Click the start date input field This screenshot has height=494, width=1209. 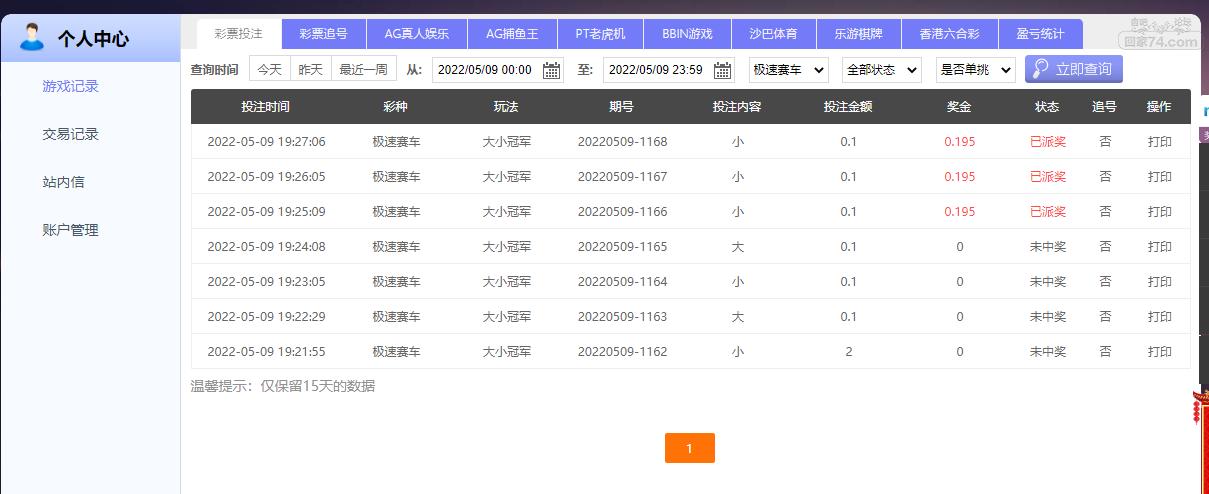485,70
